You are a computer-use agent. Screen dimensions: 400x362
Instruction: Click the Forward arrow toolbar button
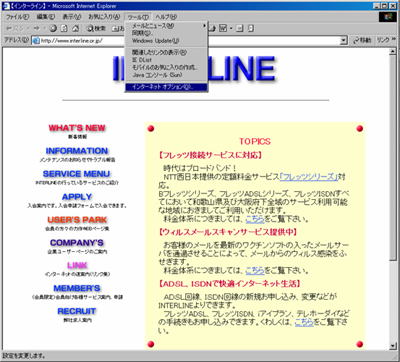pos(36,28)
